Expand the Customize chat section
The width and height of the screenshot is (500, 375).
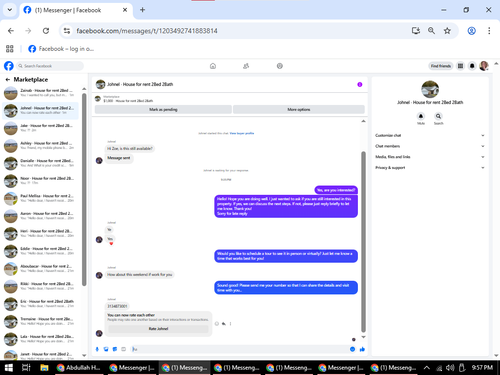[430, 135]
